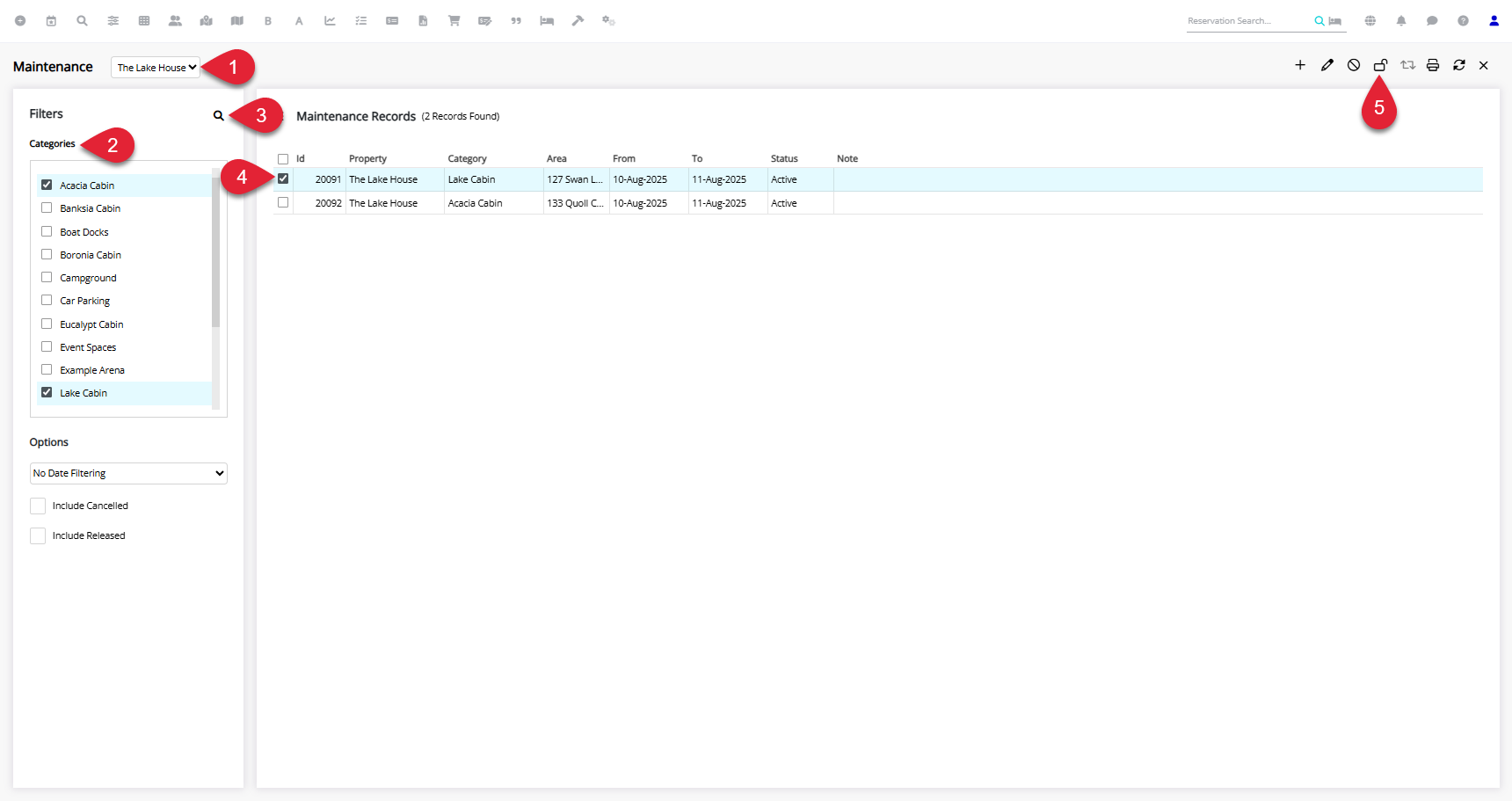
Task: Click the swap arrows icon in the Maintenance toolbar
Action: [x=1407, y=65]
